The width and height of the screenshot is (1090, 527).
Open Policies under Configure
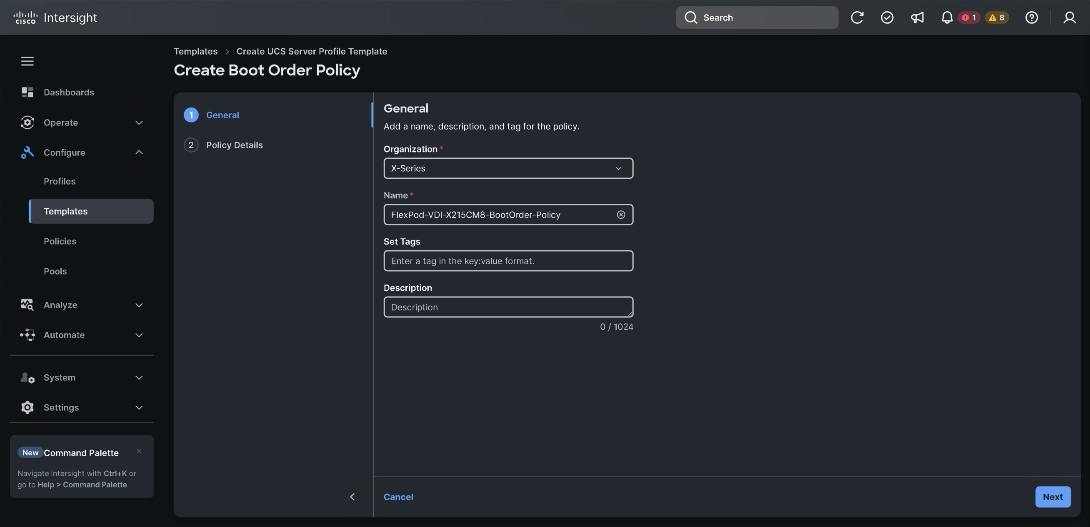coord(60,241)
